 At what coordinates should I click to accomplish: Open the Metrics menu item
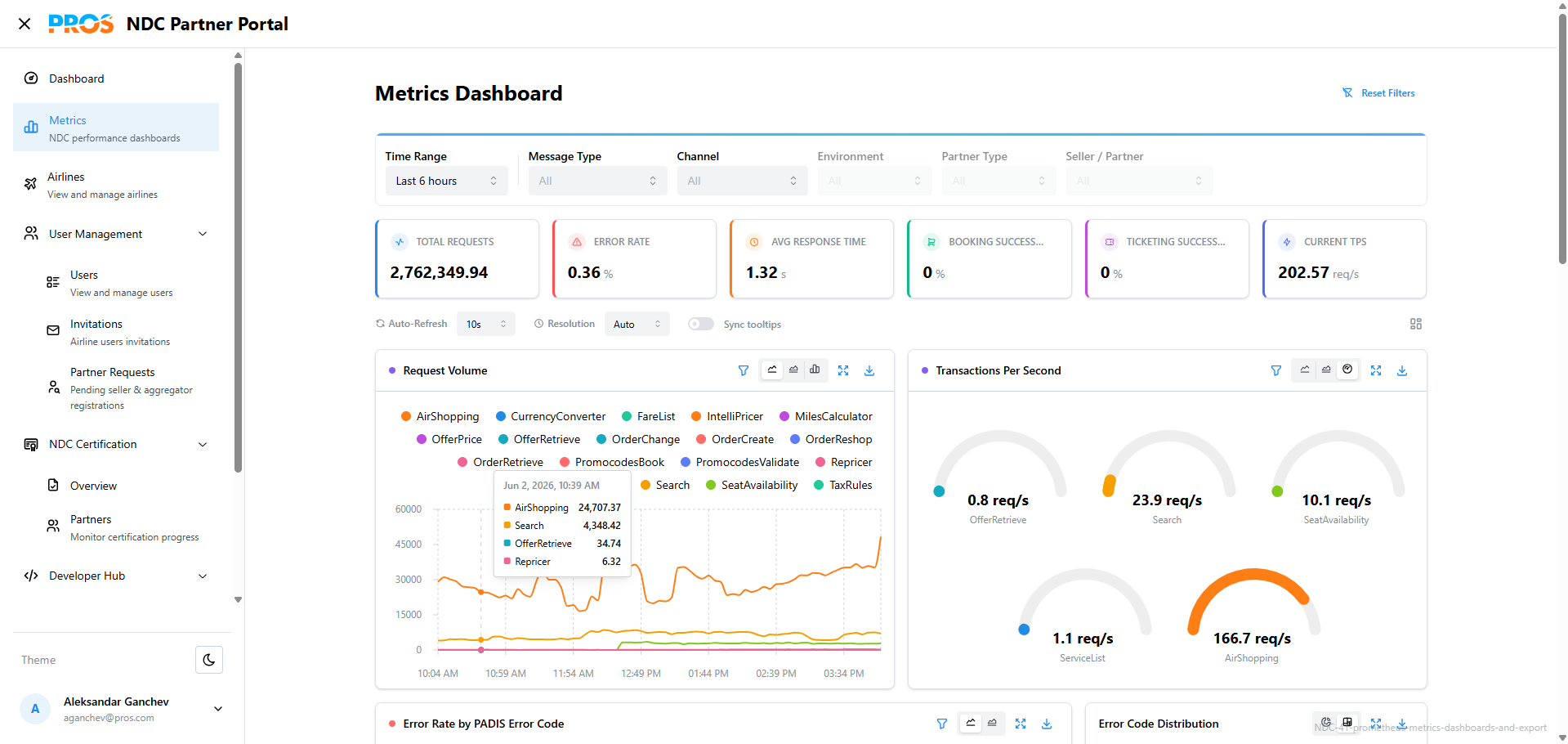pyautogui.click(x=116, y=128)
